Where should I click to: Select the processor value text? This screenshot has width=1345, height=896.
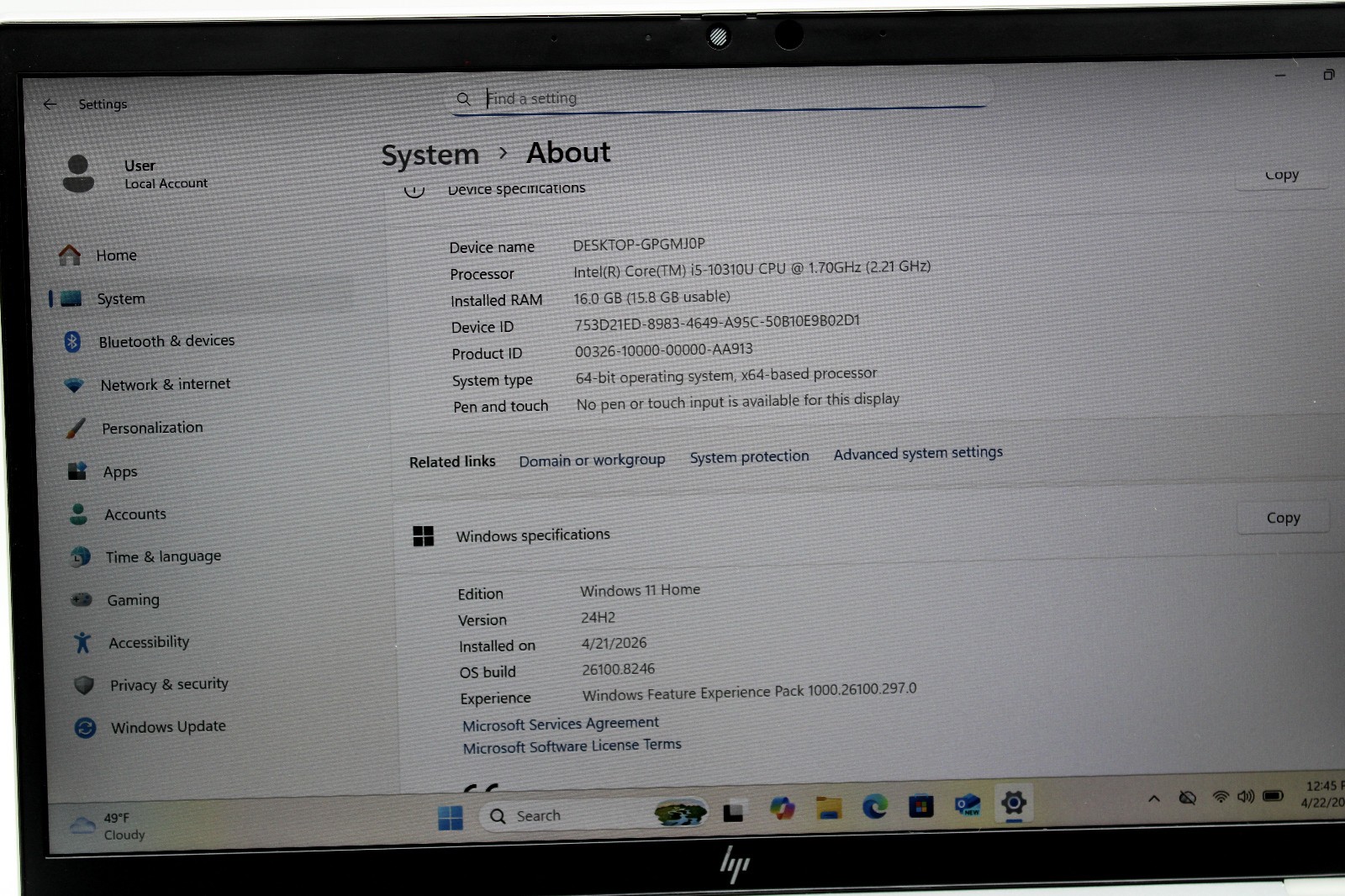point(752,269)
